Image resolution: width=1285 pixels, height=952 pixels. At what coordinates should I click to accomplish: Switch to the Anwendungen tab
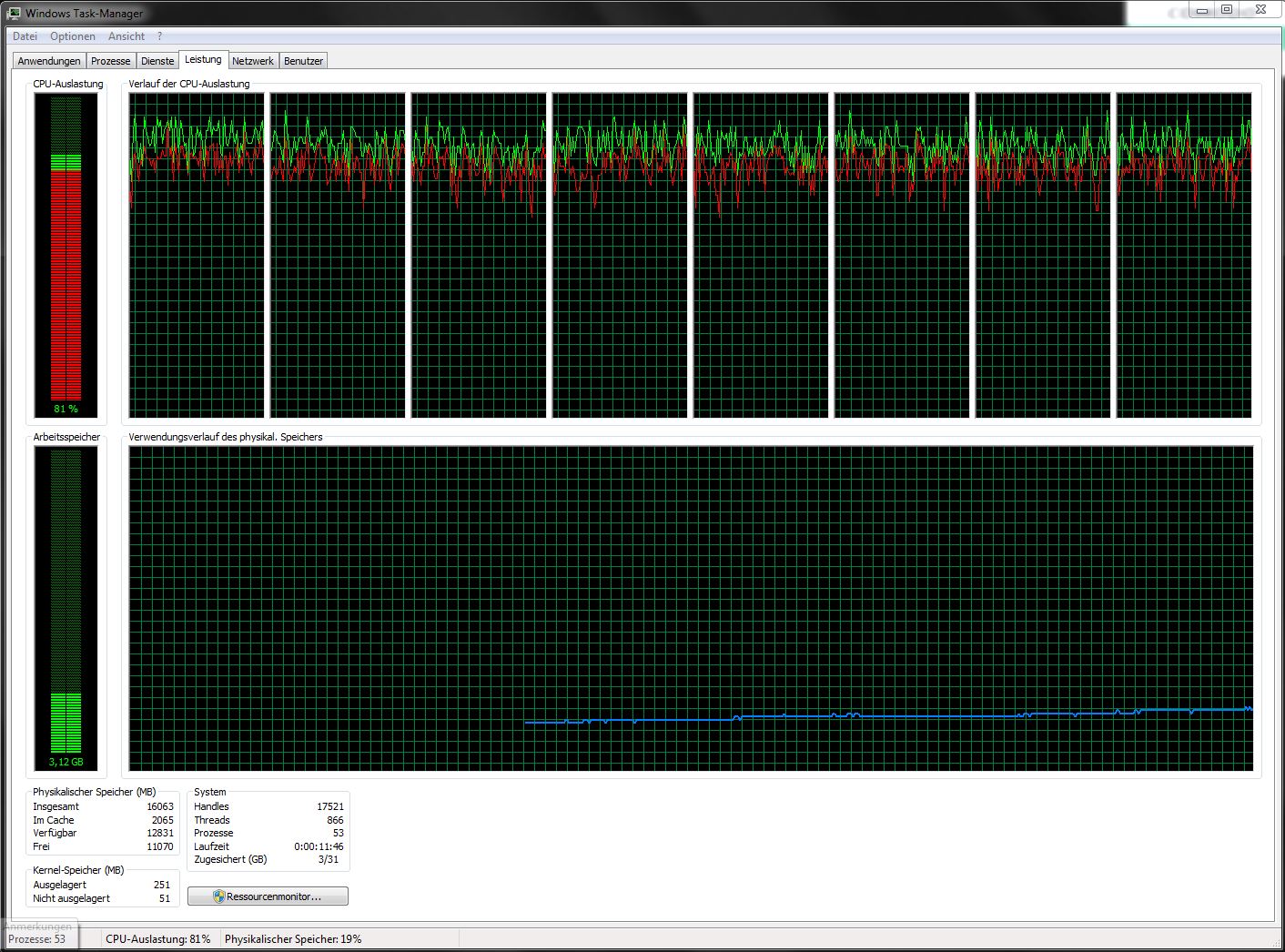(x=49, y=61)
